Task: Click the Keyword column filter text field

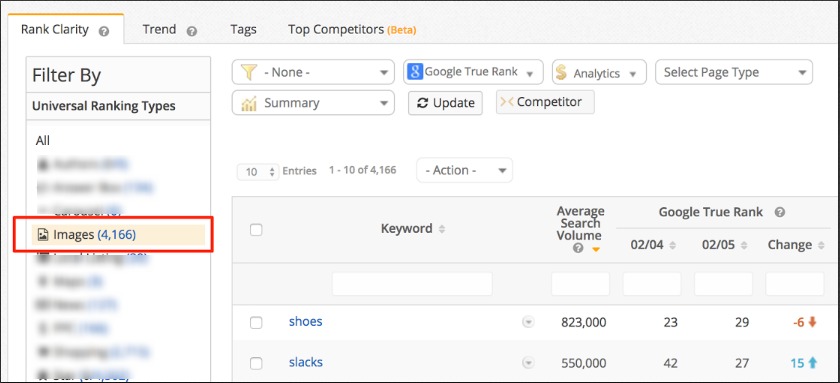Action: click(x=412, y=283)
